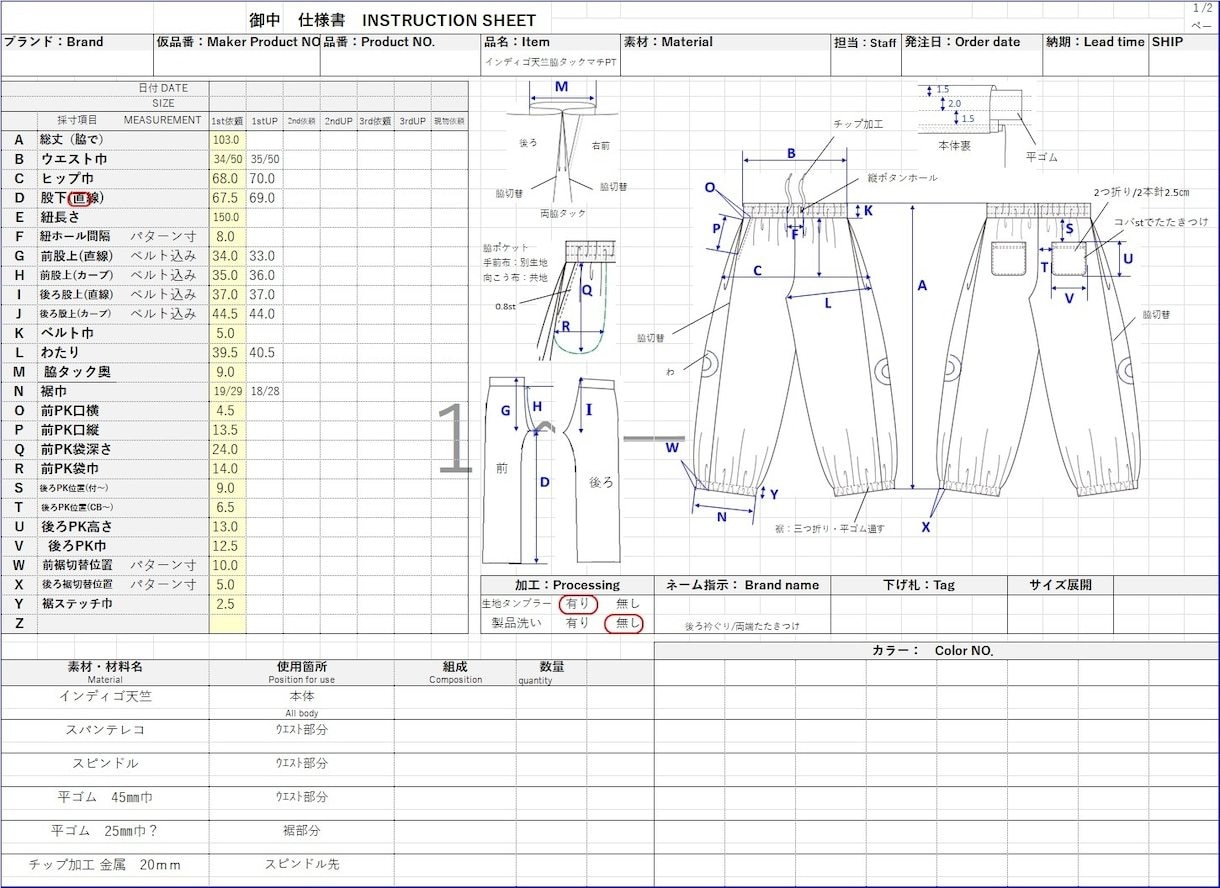Select 70.0 in the ヒップ巾 row
Screen dimensions: 1220x888
click(262, 179)
